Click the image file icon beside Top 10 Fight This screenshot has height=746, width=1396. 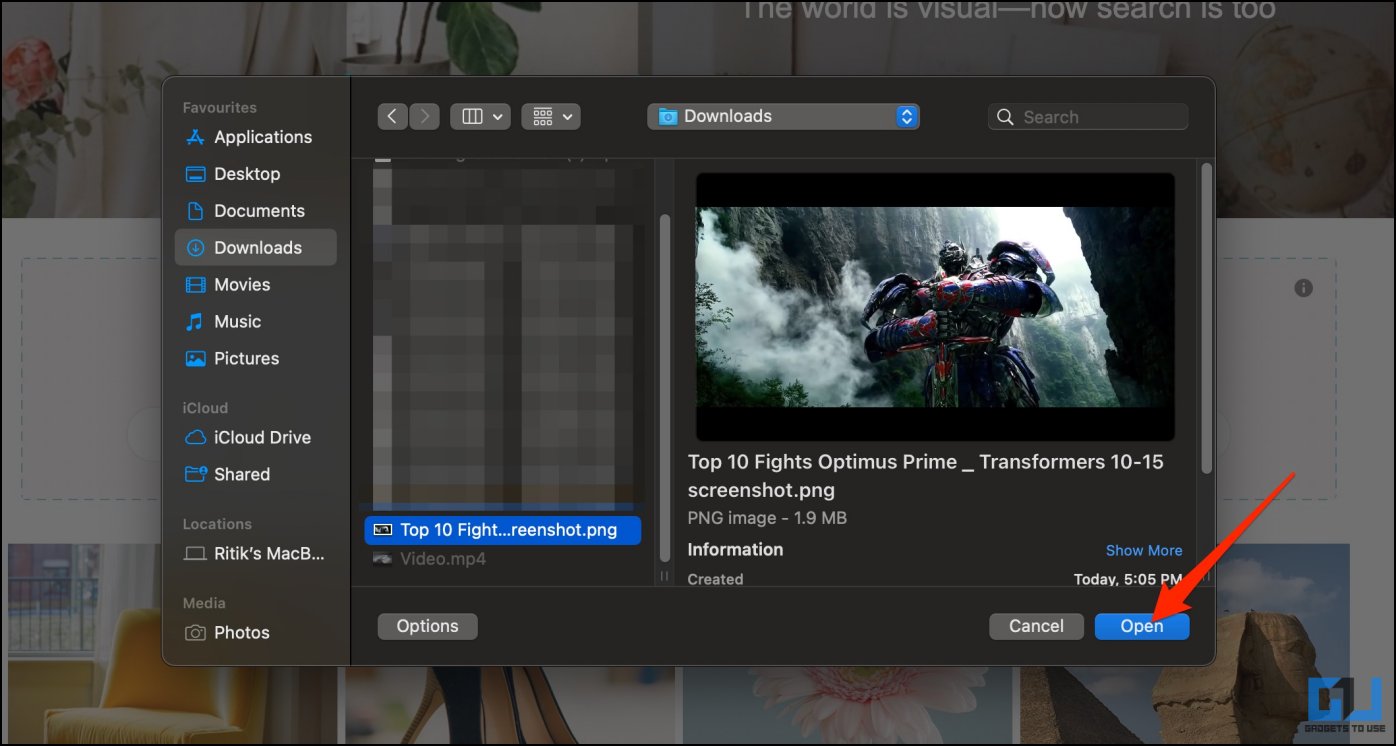pos(382,530)
